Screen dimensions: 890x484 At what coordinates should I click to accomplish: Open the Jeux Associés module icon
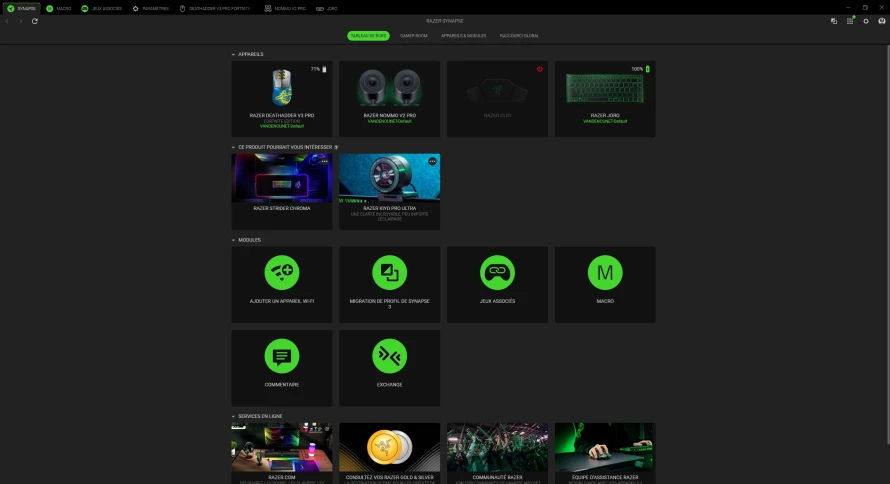[497, 272]
